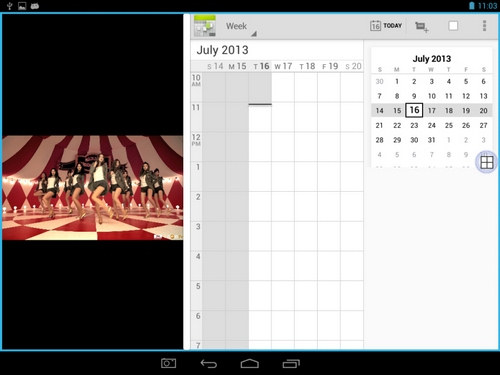
Task: Open the USB notification icon in the status bar
Action: point(9,6)
